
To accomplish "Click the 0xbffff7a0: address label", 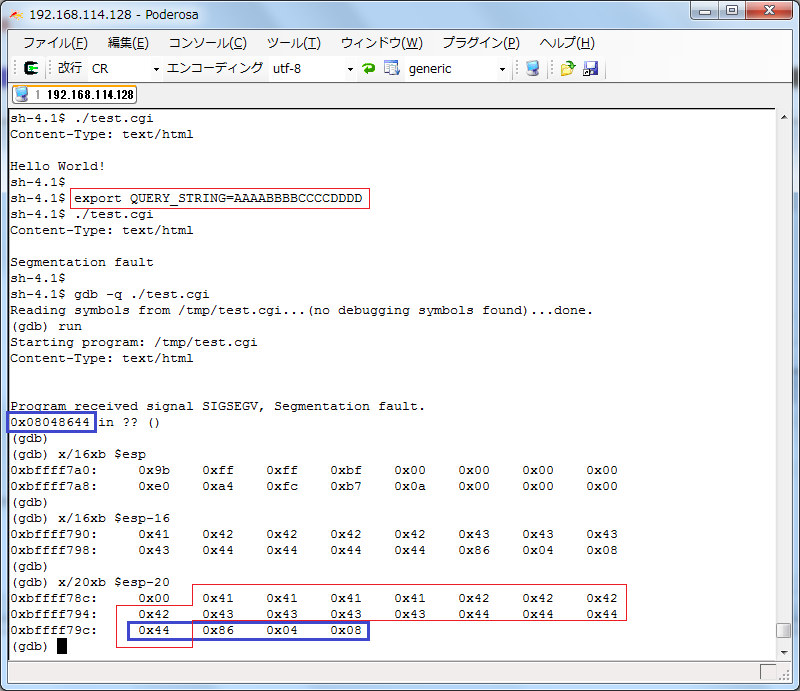I will (x=54, y=470).
